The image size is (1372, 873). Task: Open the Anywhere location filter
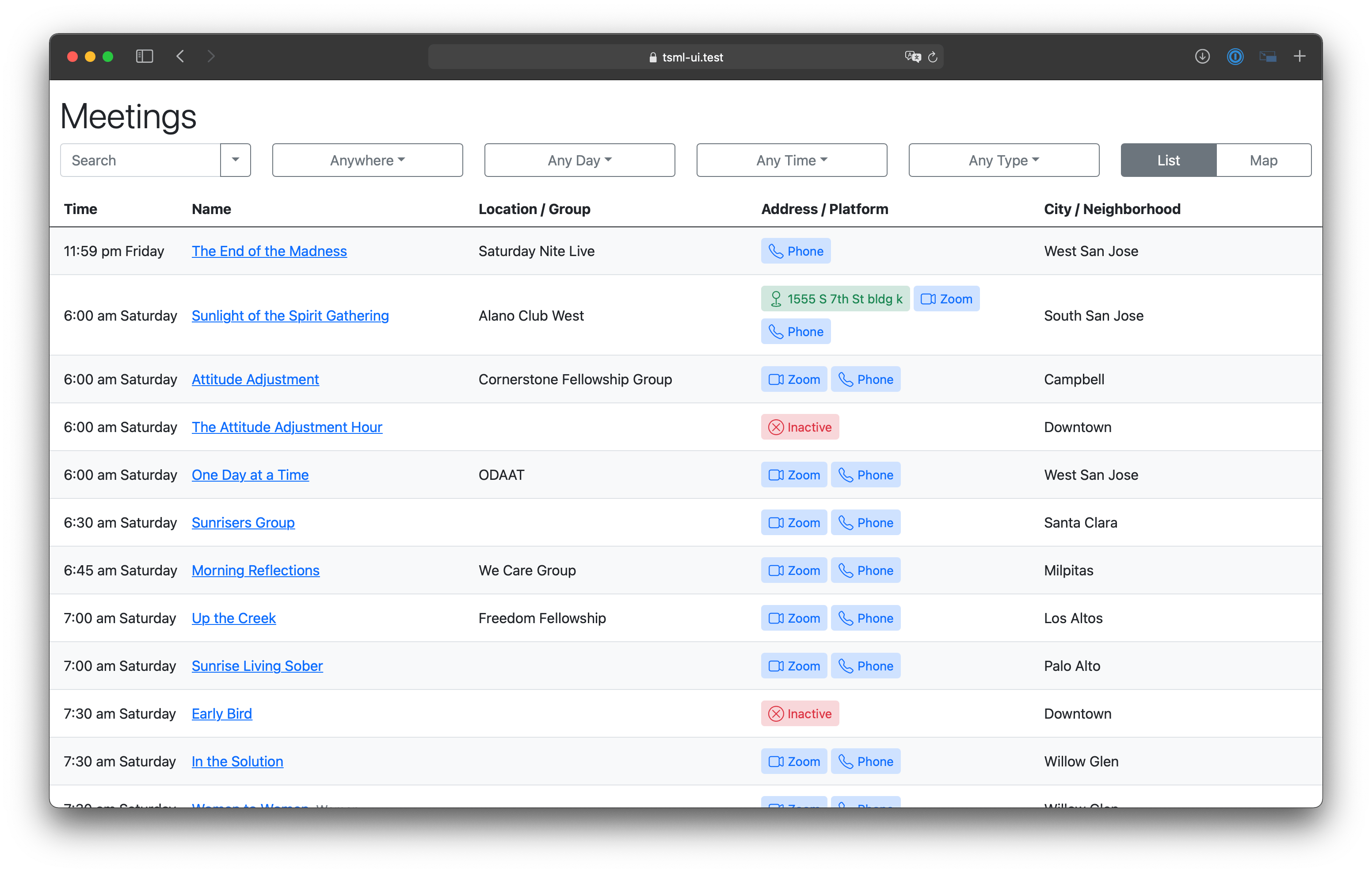(367, 160)
